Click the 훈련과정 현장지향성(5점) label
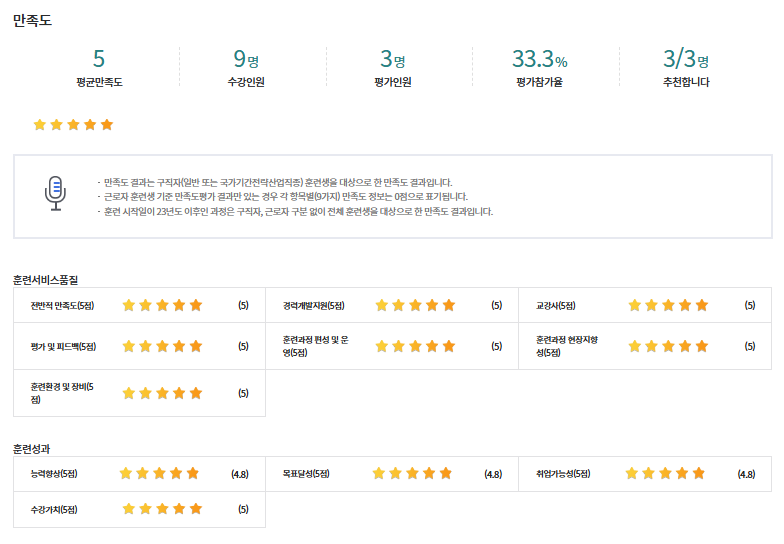784x544 pixels. (567, 346)
